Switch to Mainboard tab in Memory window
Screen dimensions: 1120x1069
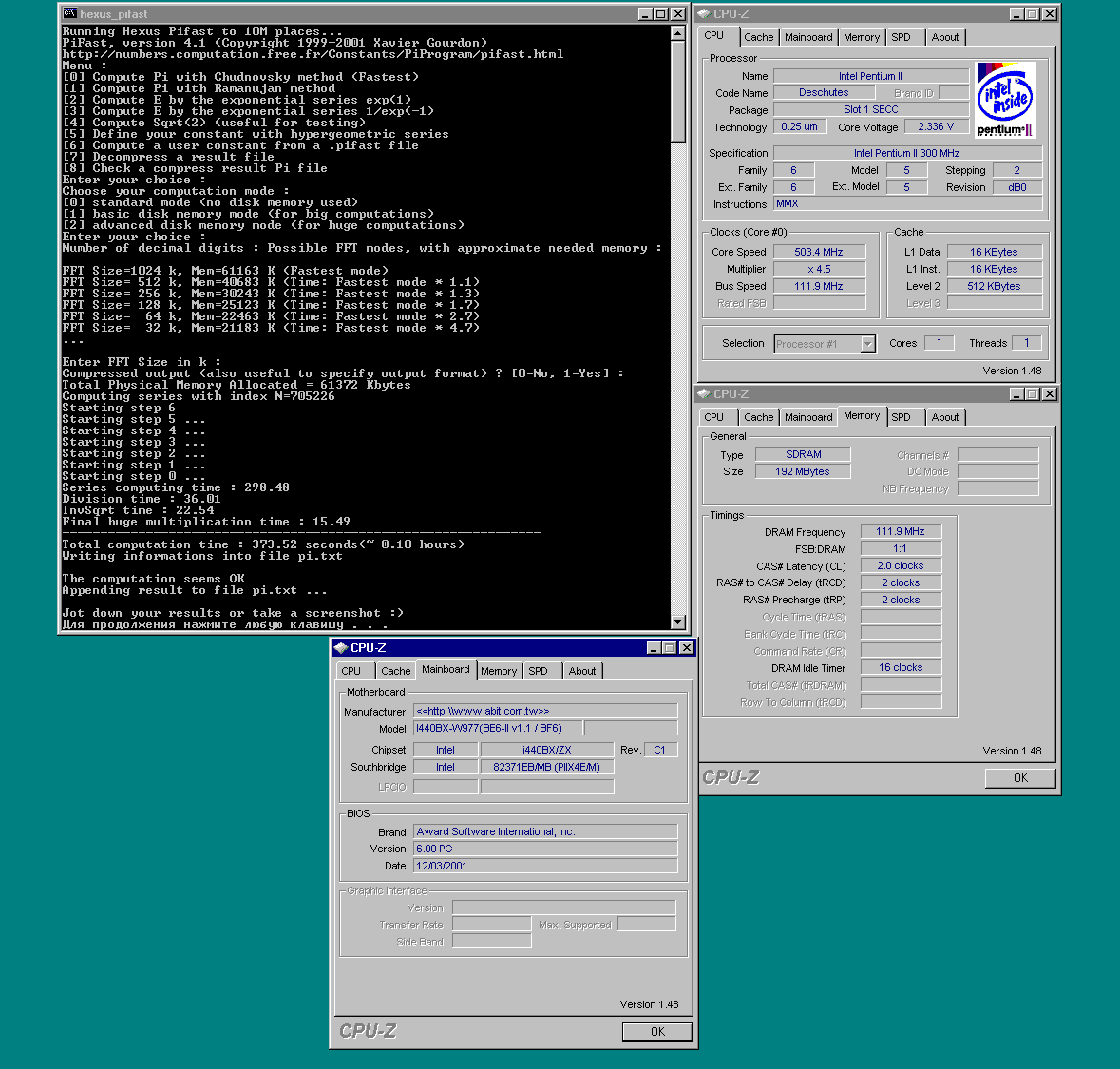(808, 417)
